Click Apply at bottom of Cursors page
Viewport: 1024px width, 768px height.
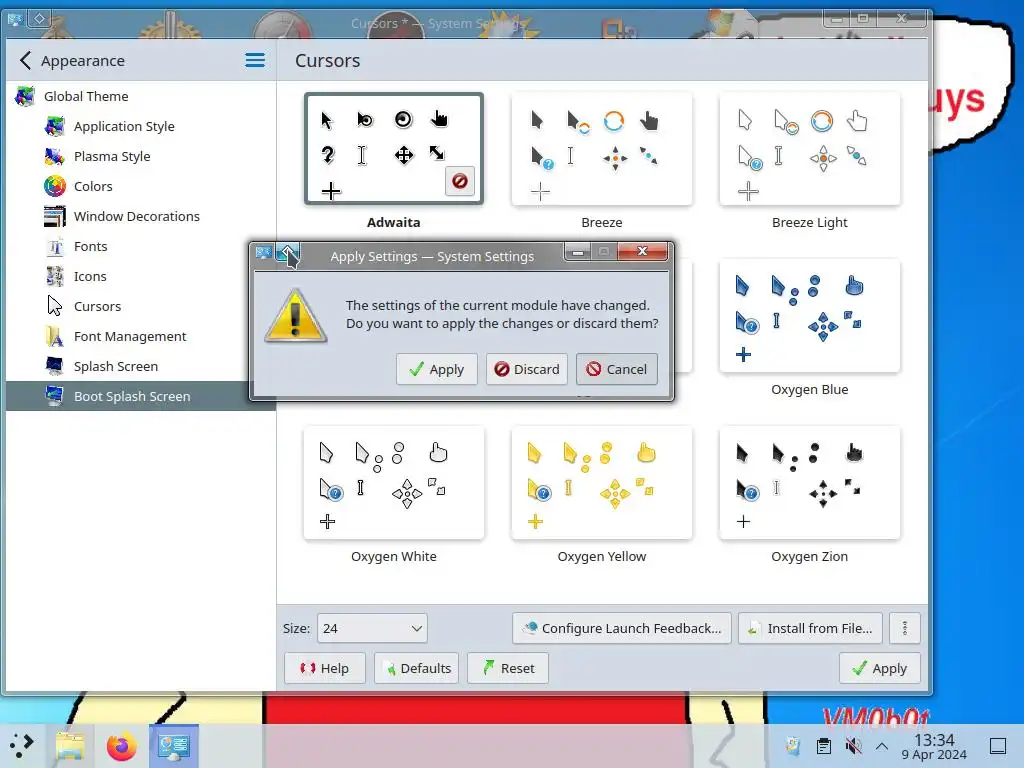point(880,668)
